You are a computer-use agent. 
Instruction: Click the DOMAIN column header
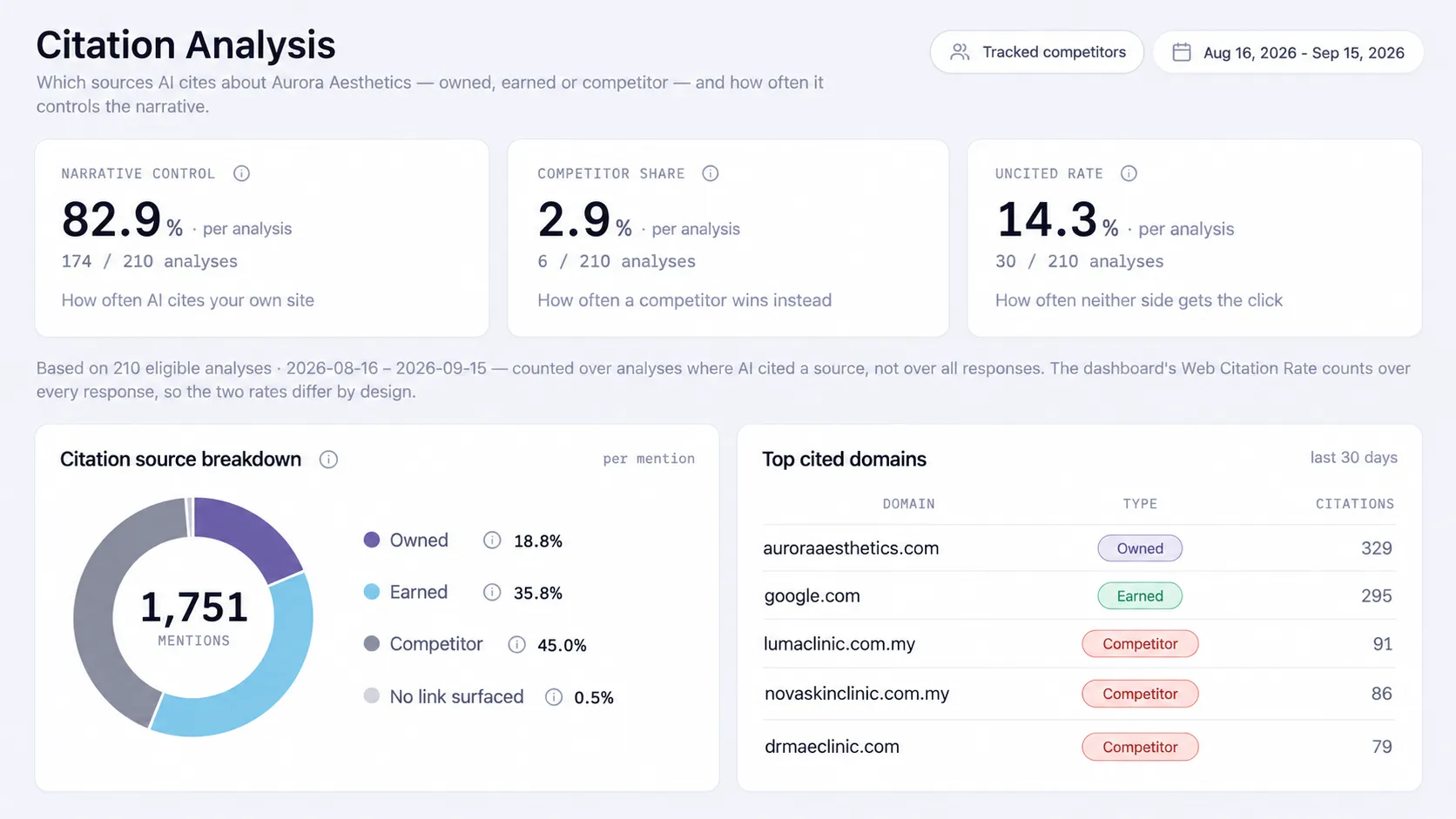click(908, 504)
